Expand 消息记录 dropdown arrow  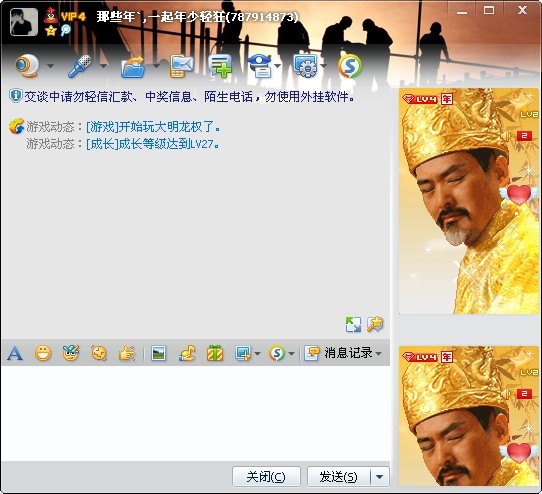click(379, 353)
